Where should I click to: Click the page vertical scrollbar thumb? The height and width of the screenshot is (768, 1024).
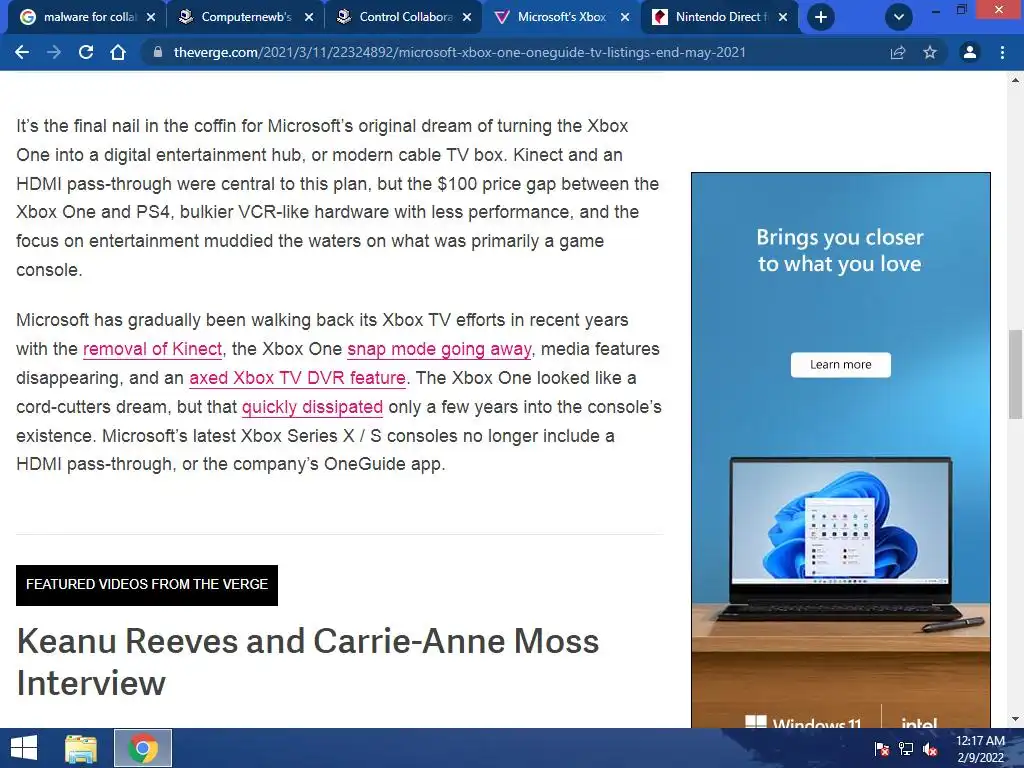tap(1015, 374)
